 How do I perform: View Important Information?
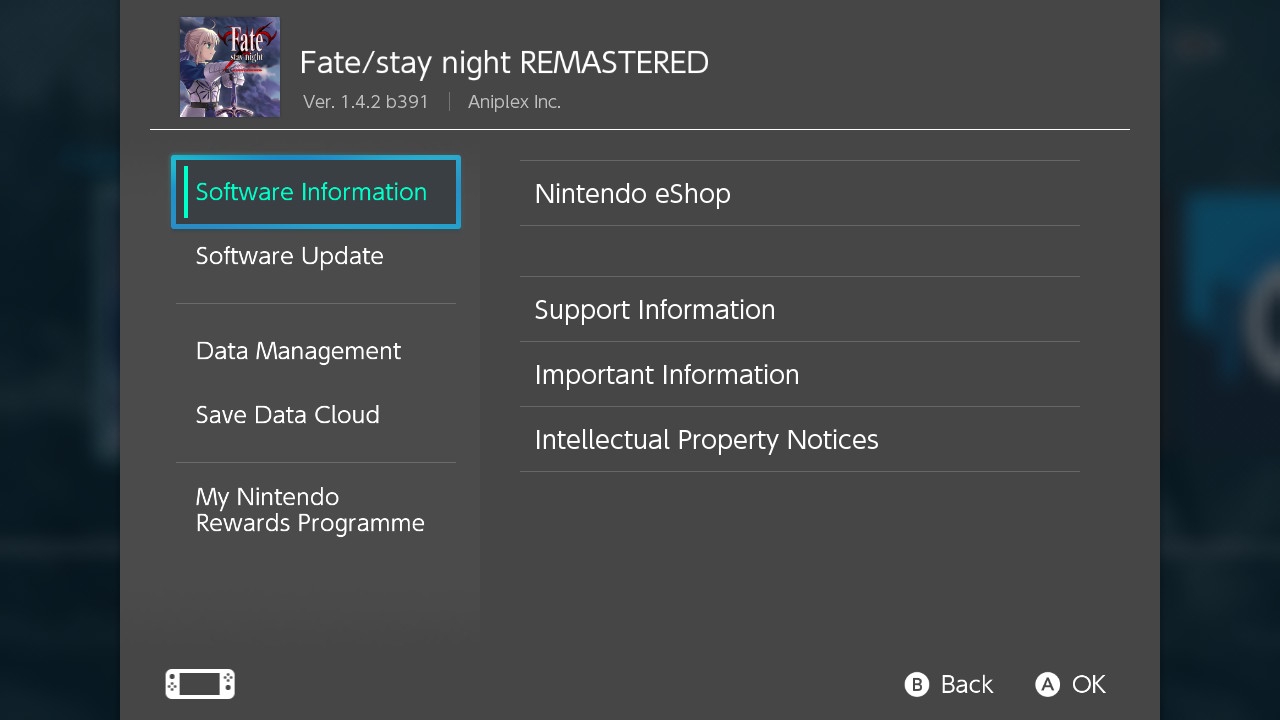click(x=800, y=374)
